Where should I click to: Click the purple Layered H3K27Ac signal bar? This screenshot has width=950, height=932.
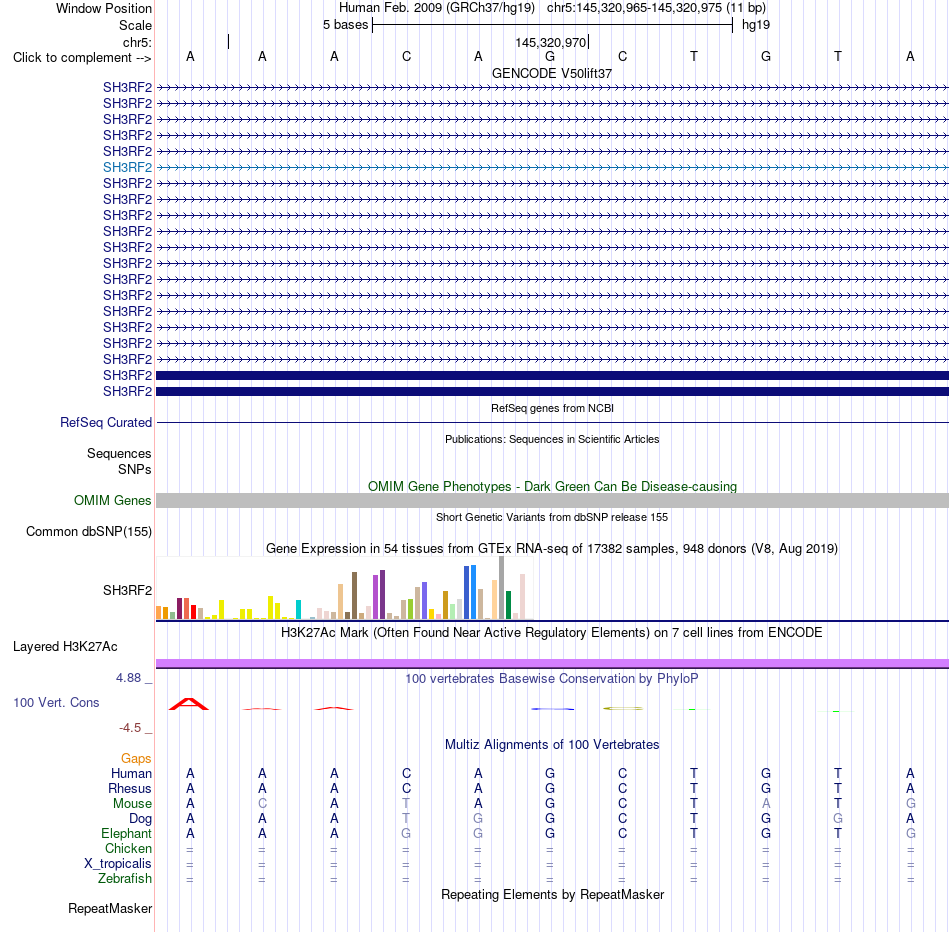552,664
